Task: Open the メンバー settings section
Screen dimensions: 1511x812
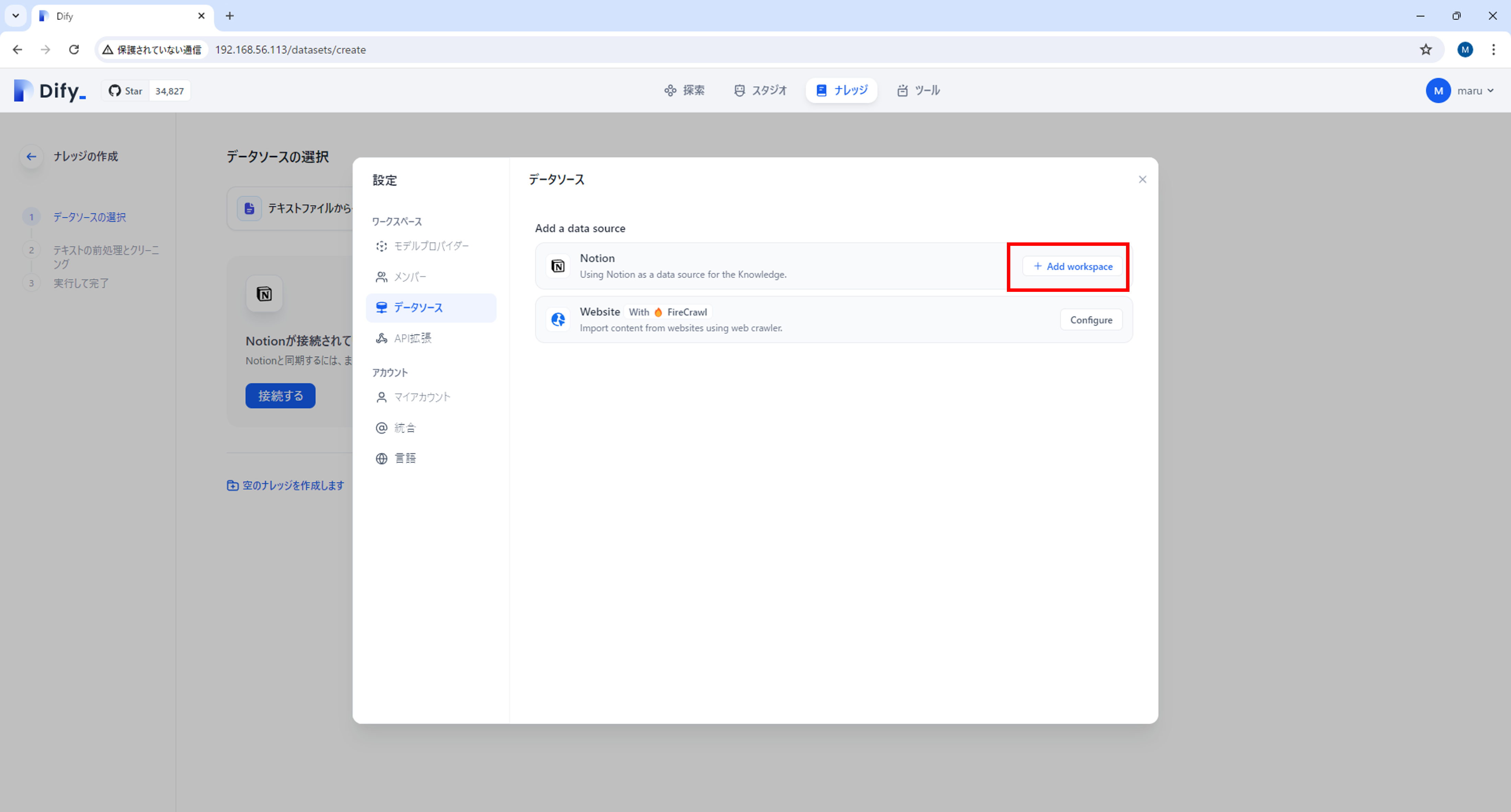Action: tap(409, 277)
